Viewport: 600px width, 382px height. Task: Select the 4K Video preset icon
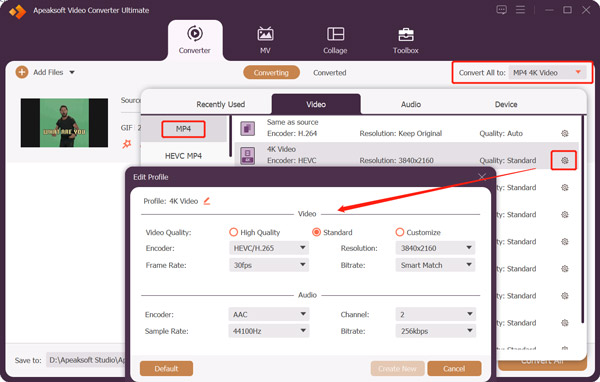(248, 156)
